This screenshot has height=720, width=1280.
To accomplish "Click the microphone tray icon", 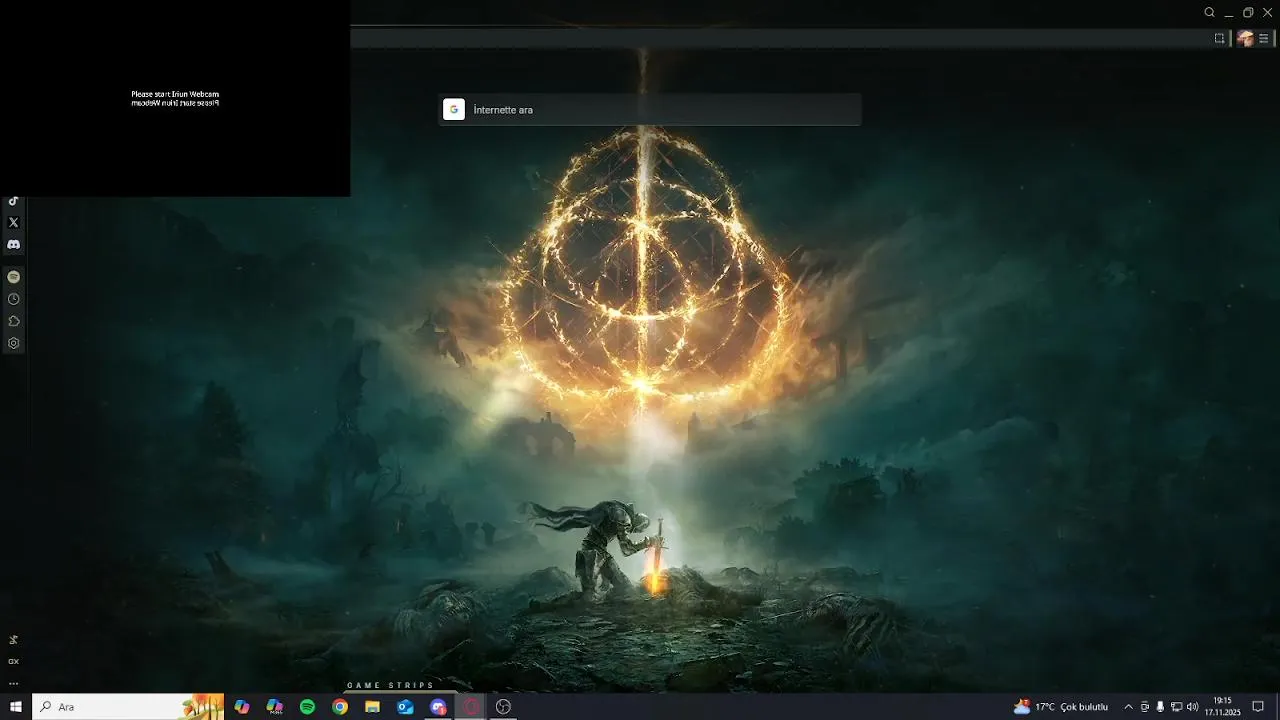I will [1160, 707].
